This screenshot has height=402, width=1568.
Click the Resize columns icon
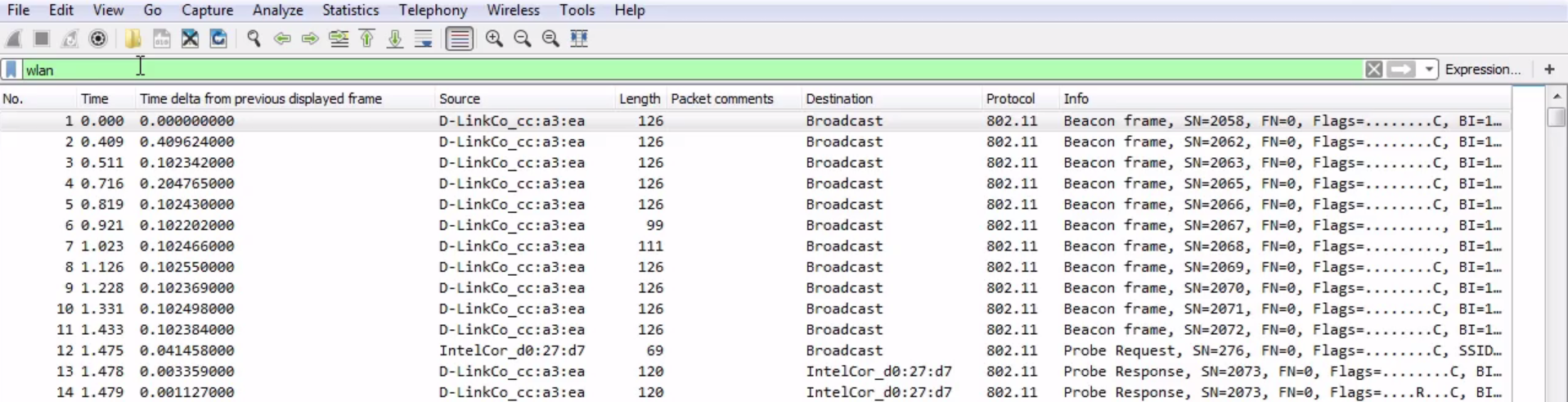579,38
